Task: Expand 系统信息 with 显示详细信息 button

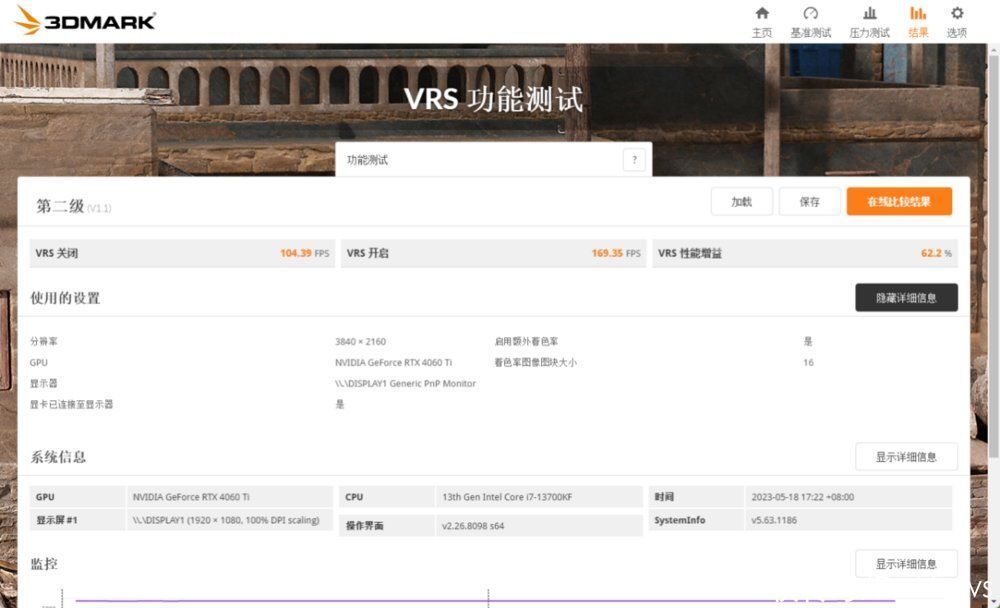Action: pyautogui.click(x=906, y=457)
